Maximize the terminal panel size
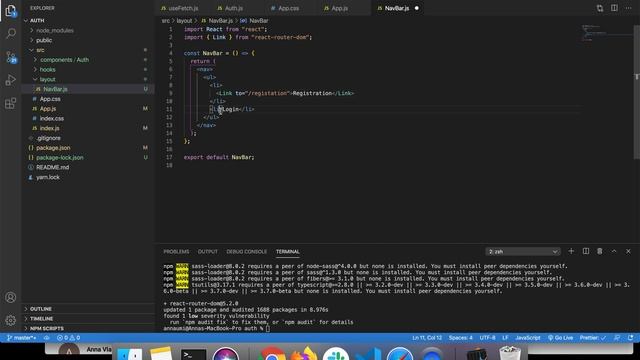 coord(614,251)
